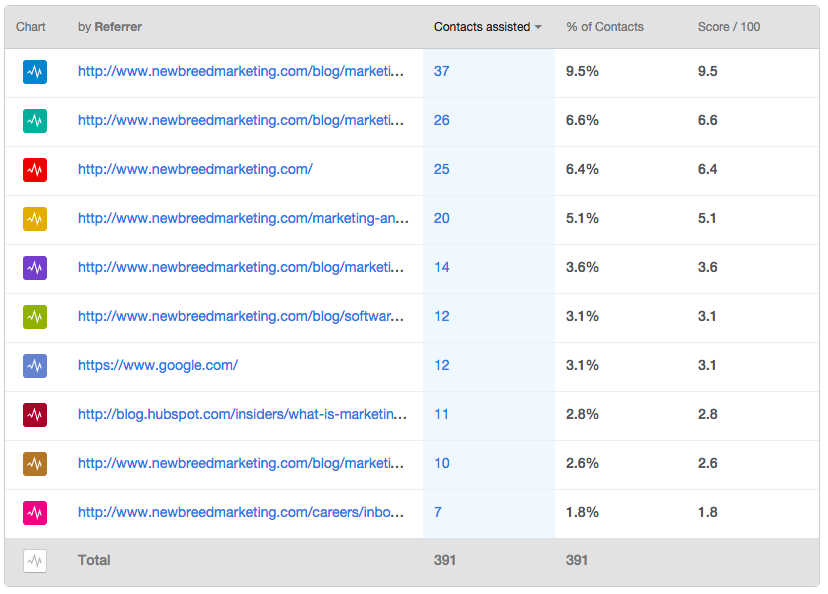This screenshot has width=828, height=594.
Task: Toggle the pink chart icon for careers row
Action: (x=35, y=513)
